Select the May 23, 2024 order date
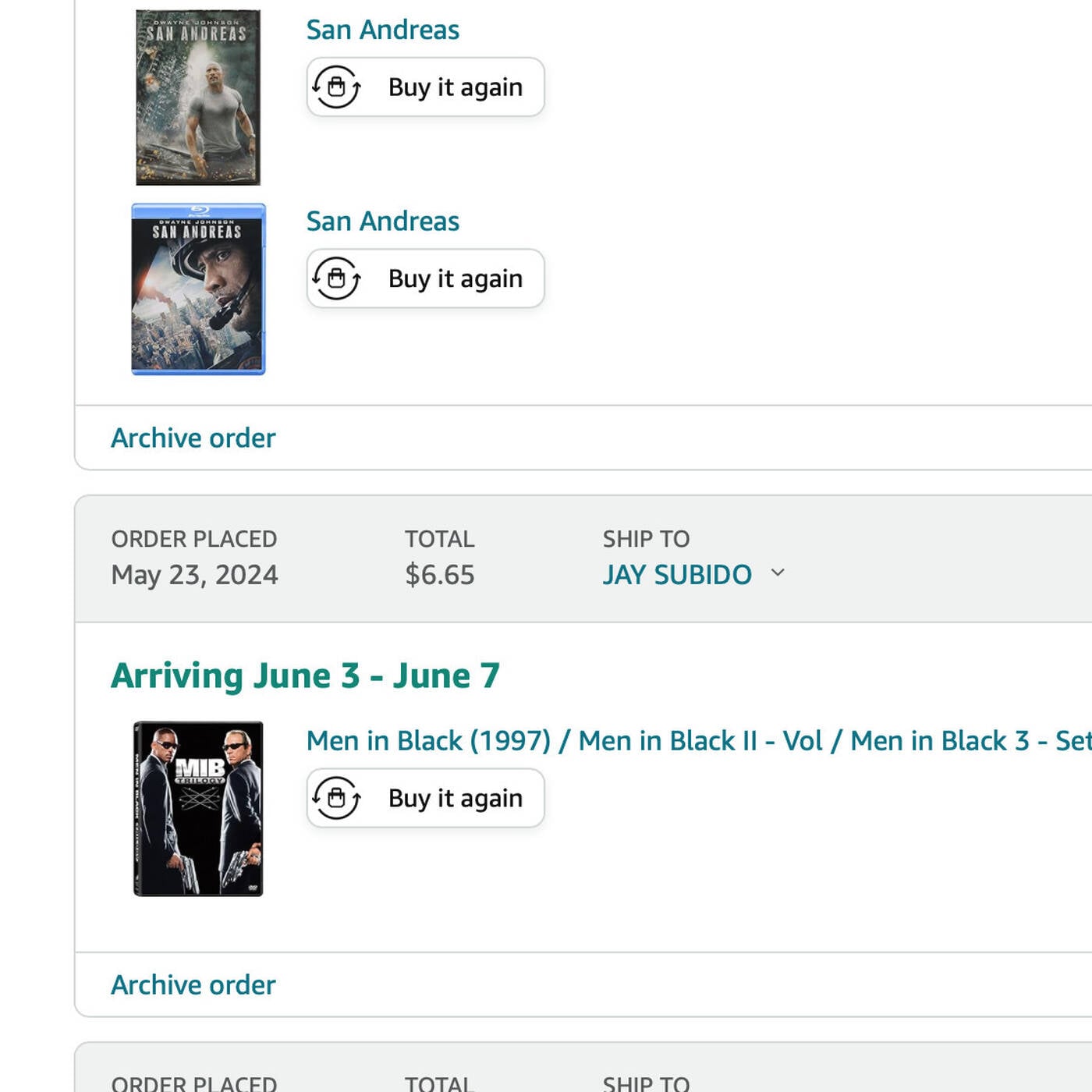Screen dimensions: 1092x1092 pos(194,575)
